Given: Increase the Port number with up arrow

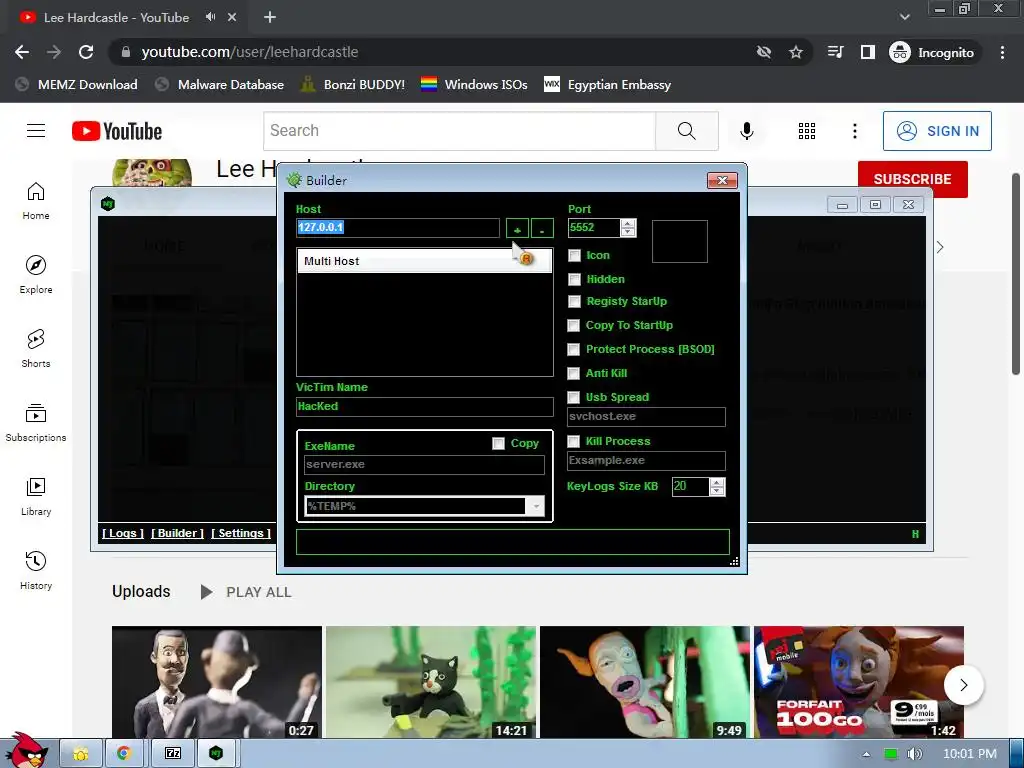Looking at the screenshot, I should (628, 223).
